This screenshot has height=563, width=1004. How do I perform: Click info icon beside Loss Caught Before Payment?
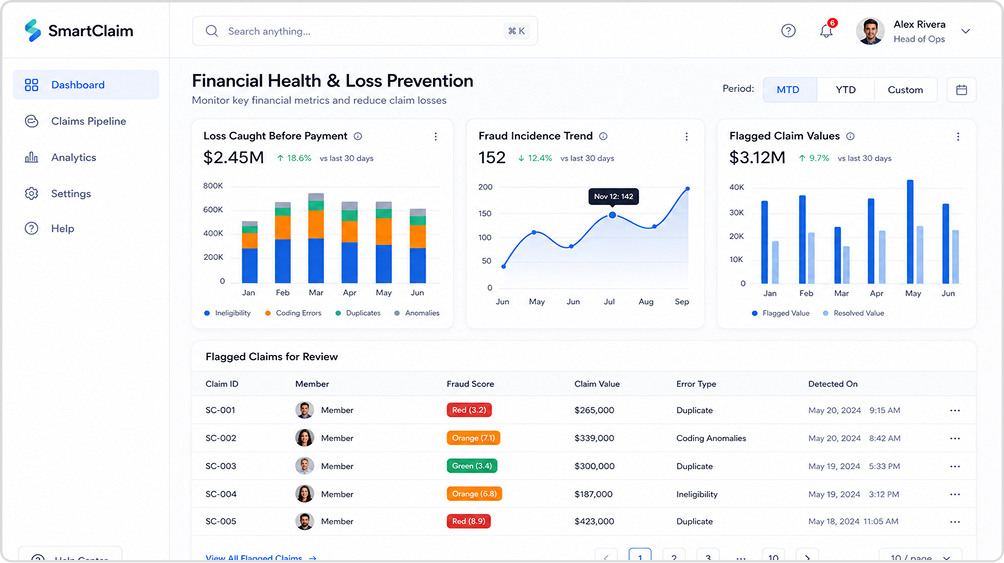(358, 136)
